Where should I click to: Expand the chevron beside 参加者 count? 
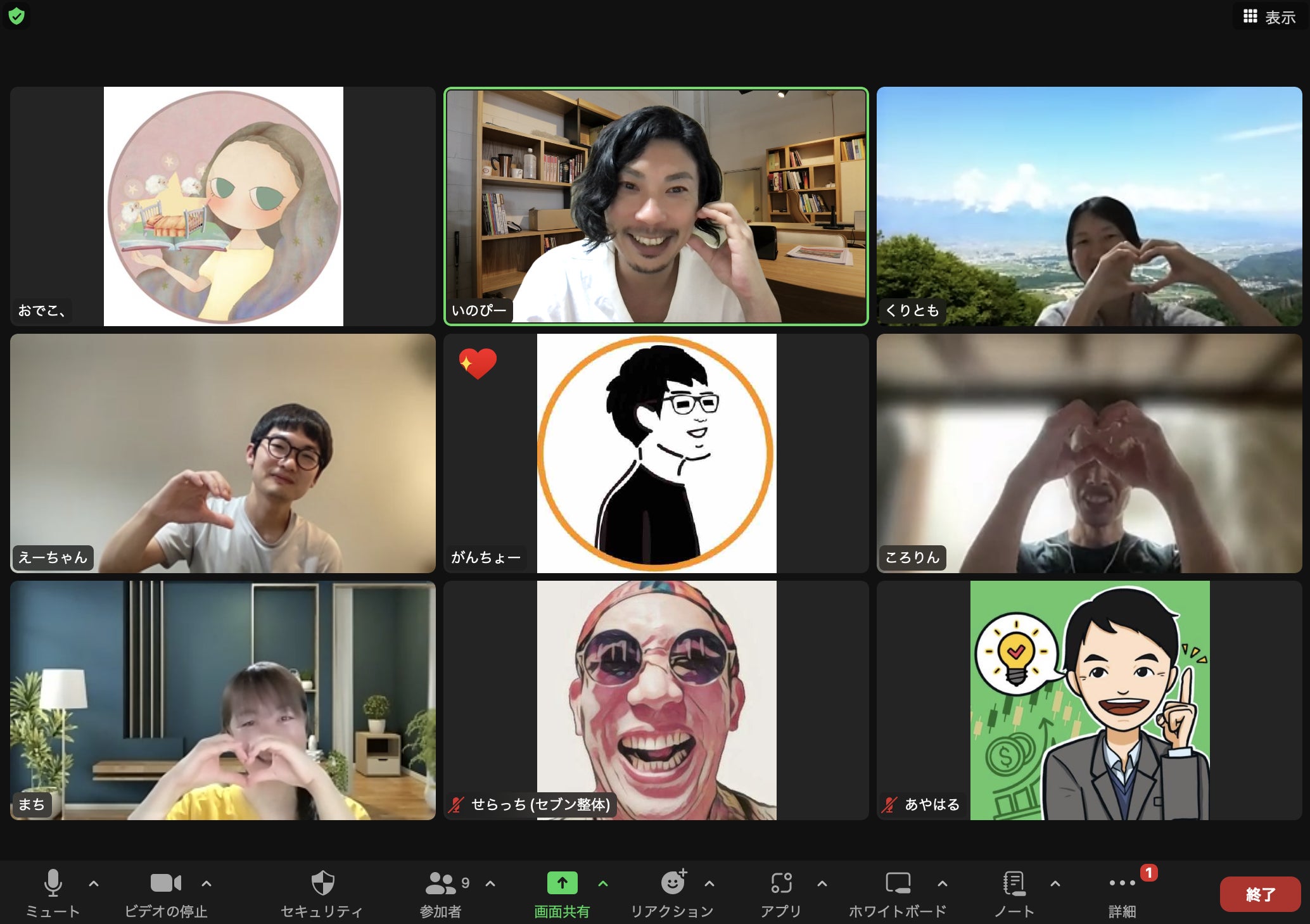(x=490, y=883)
